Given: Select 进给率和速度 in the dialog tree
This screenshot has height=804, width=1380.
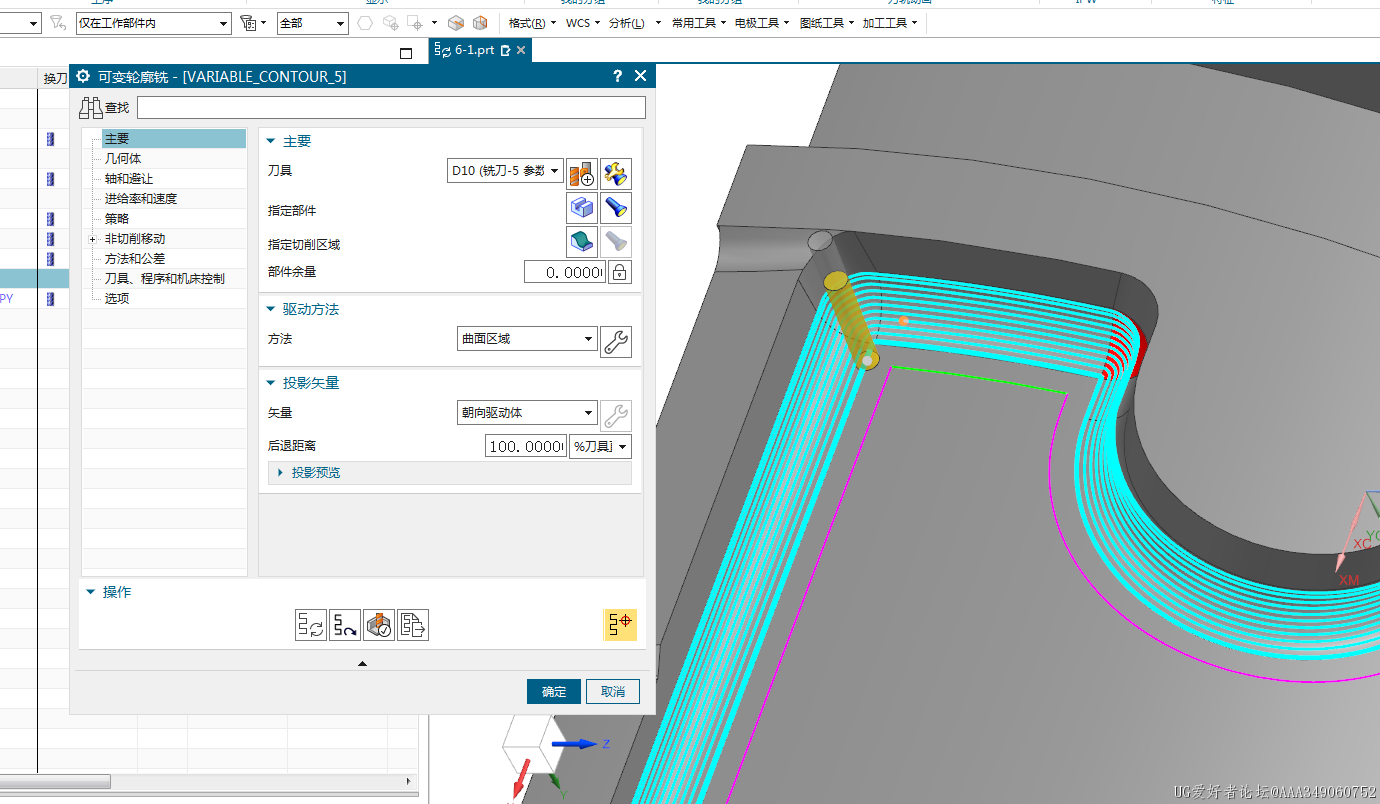Looking at the screenshot, I should click(141, 199).
